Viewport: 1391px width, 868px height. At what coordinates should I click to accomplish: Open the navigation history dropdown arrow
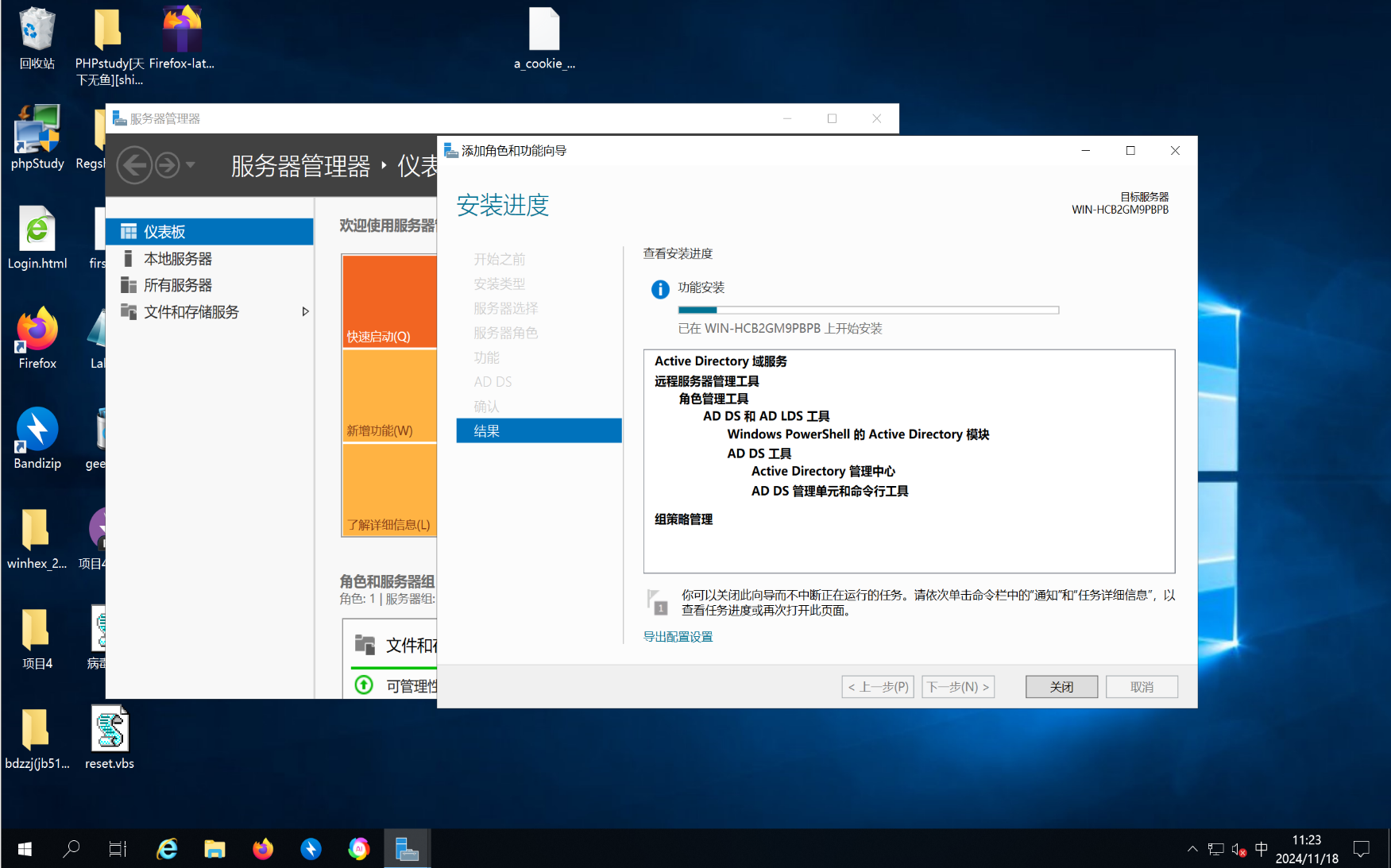(191, 164)
